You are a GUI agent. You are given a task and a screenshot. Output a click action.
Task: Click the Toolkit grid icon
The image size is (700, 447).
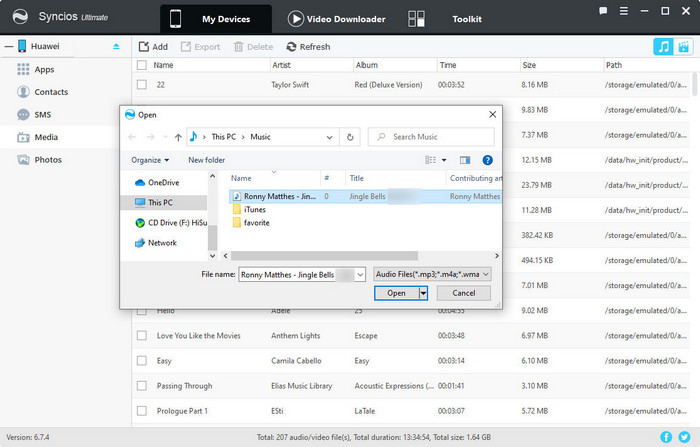tap(416, 19)
